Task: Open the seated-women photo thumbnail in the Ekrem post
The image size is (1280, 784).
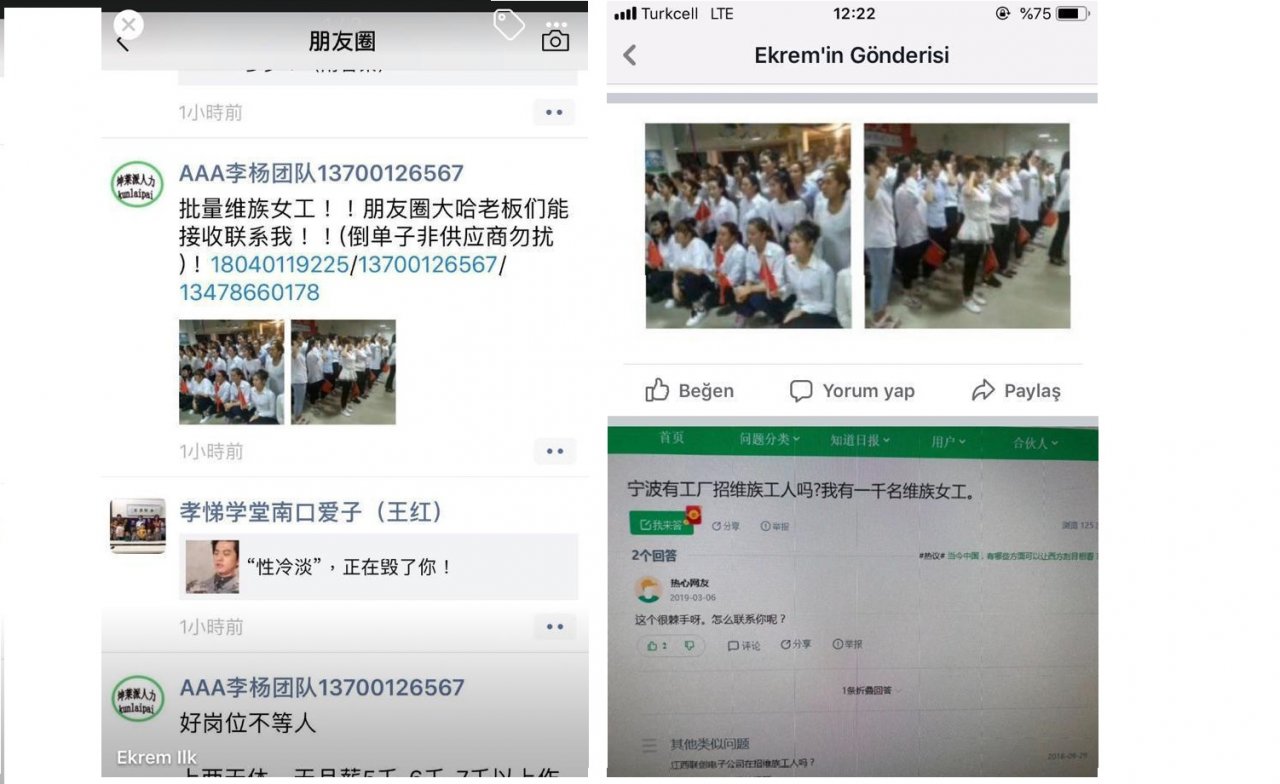Action: [x=748, y=226]
